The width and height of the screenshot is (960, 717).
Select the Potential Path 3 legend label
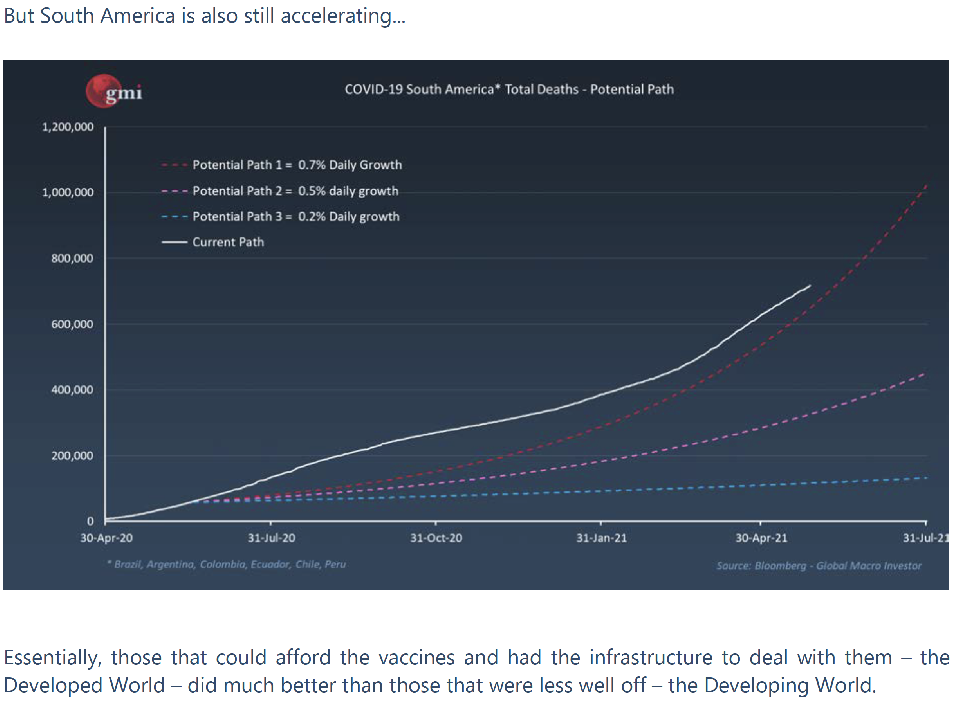296,216
